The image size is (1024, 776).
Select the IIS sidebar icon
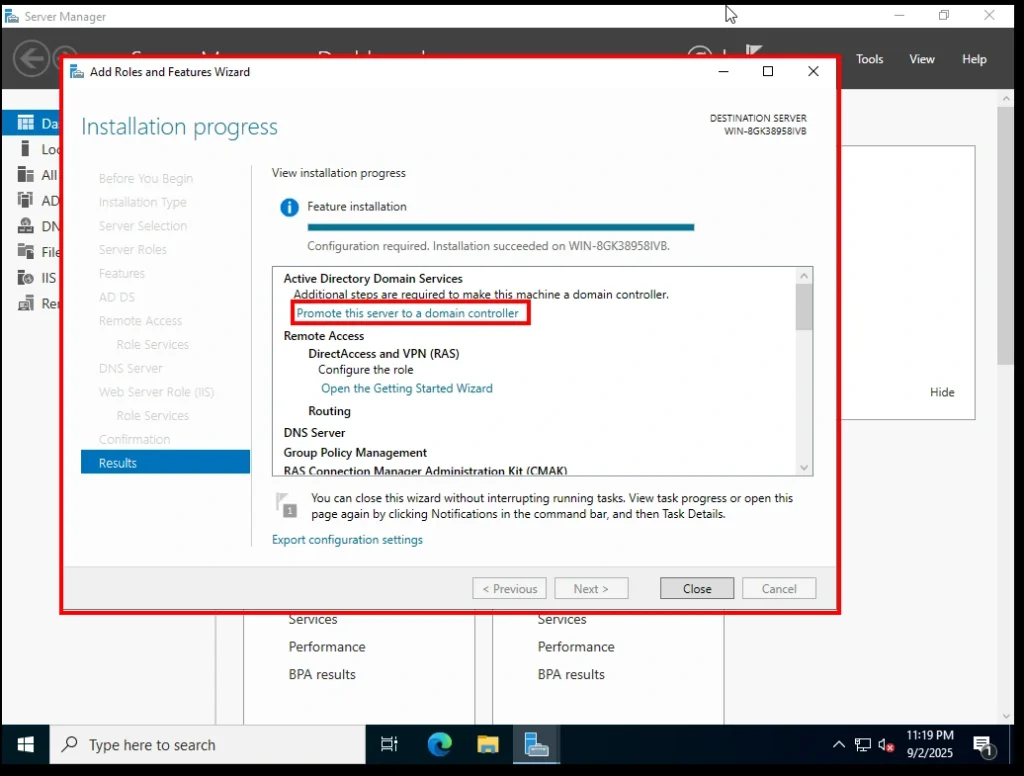25,278
